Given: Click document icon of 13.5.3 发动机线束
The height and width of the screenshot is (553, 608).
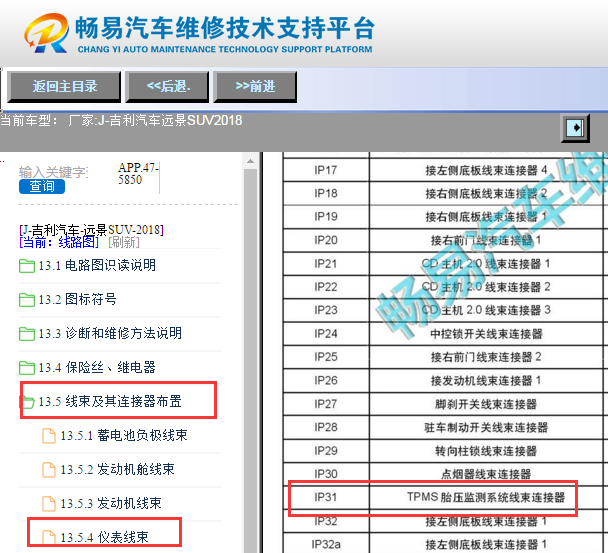Looking at the screenshot, I should tap(49, 504).
